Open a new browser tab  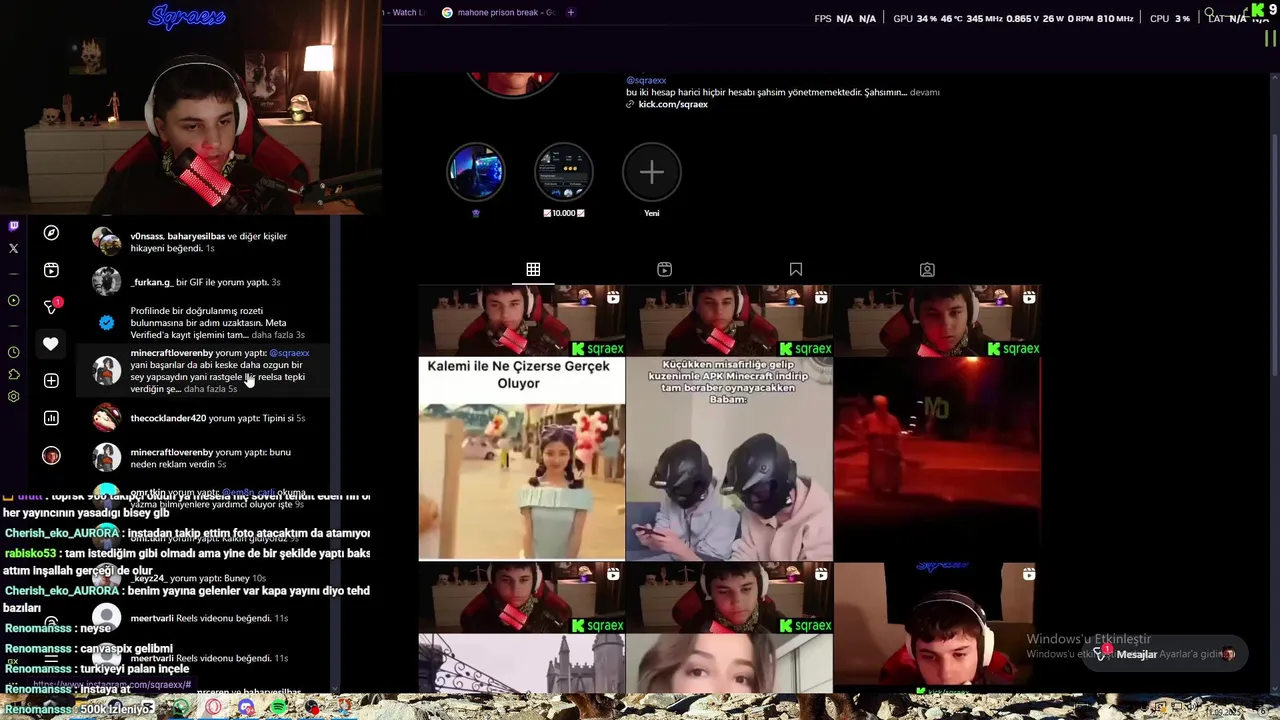pyautogui.click(x=571, y=13)
